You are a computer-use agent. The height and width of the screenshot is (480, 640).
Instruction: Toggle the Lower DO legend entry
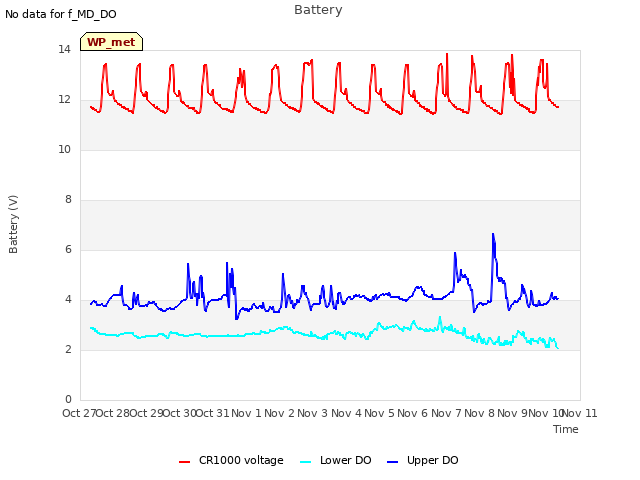(336, 460)
